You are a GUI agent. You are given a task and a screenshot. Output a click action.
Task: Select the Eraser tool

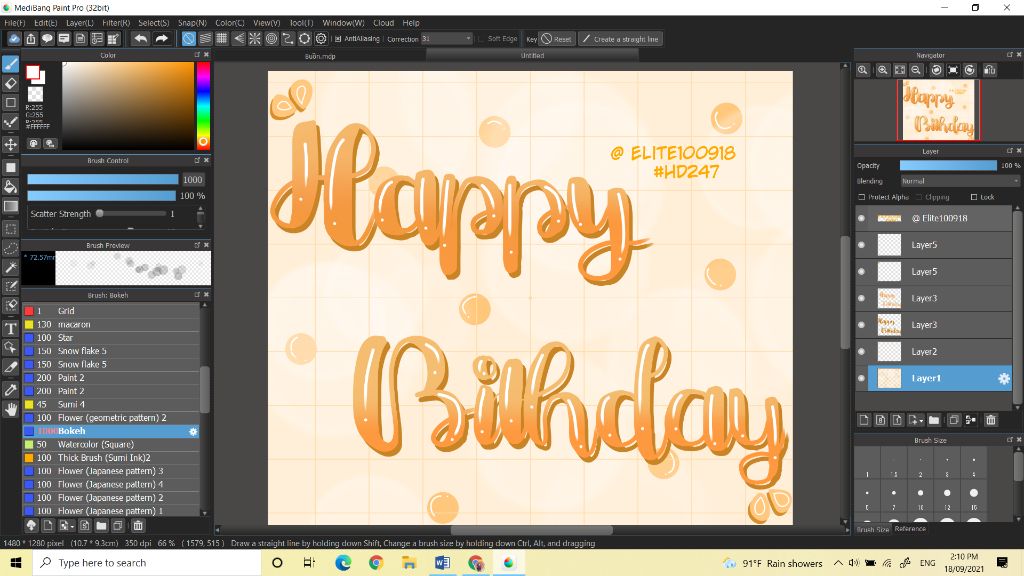click(x=10, y=84)
